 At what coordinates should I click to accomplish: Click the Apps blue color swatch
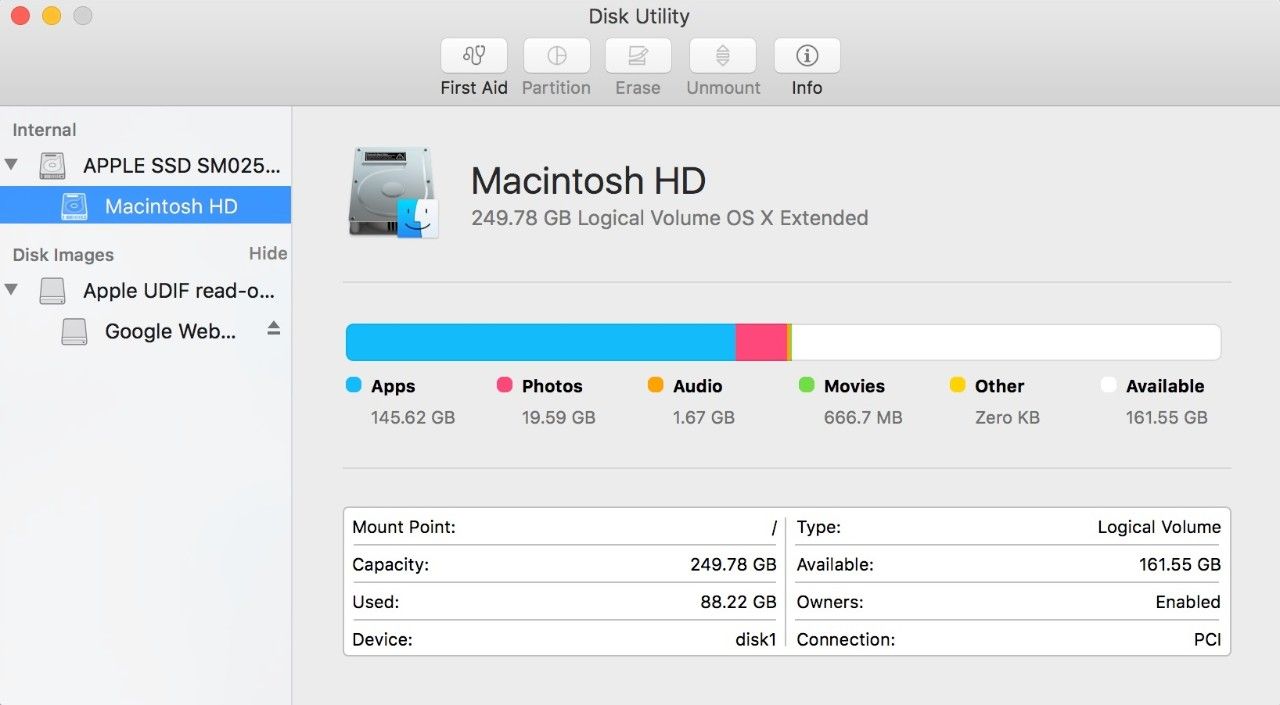tap(352, 385)
